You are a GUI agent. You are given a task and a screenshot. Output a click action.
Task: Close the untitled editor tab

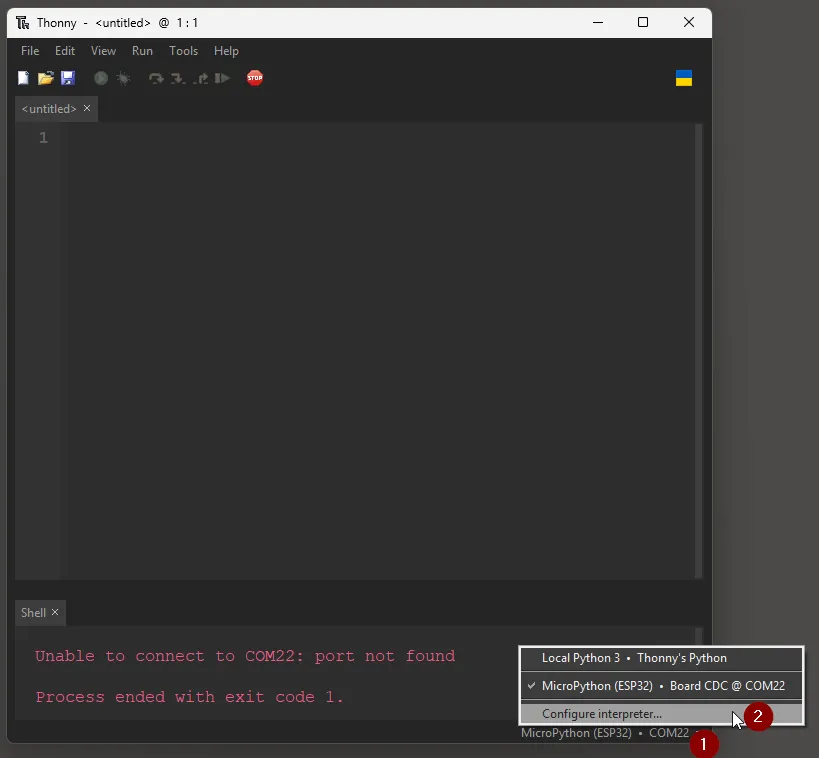click(87, 108)
